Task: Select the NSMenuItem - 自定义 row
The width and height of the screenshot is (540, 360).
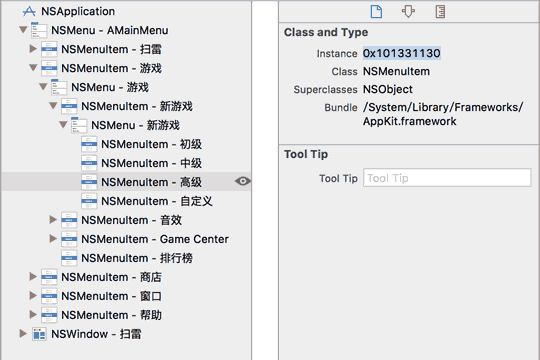Action: pos(126,201)
